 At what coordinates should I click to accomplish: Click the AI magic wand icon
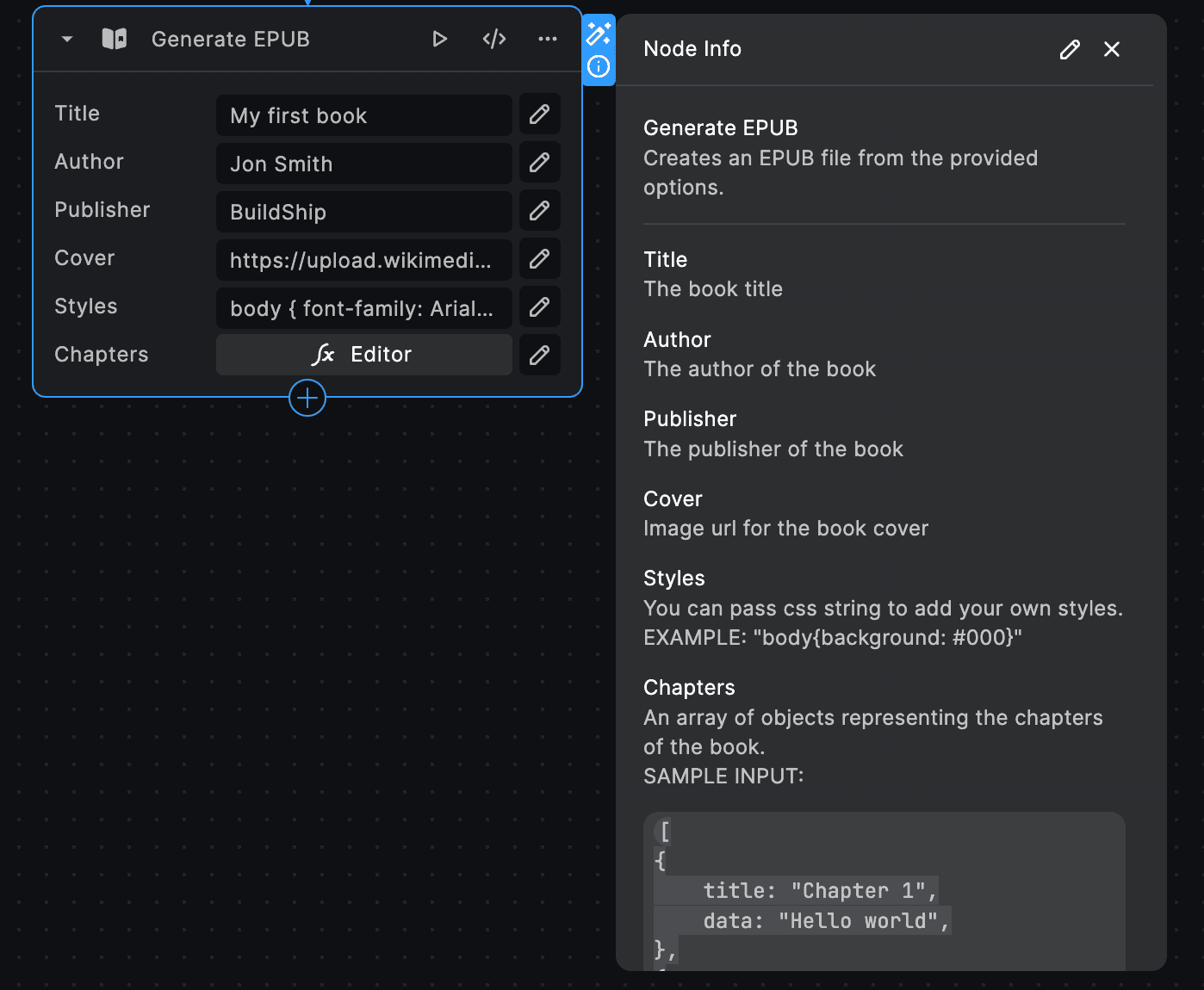click(599, 33)
